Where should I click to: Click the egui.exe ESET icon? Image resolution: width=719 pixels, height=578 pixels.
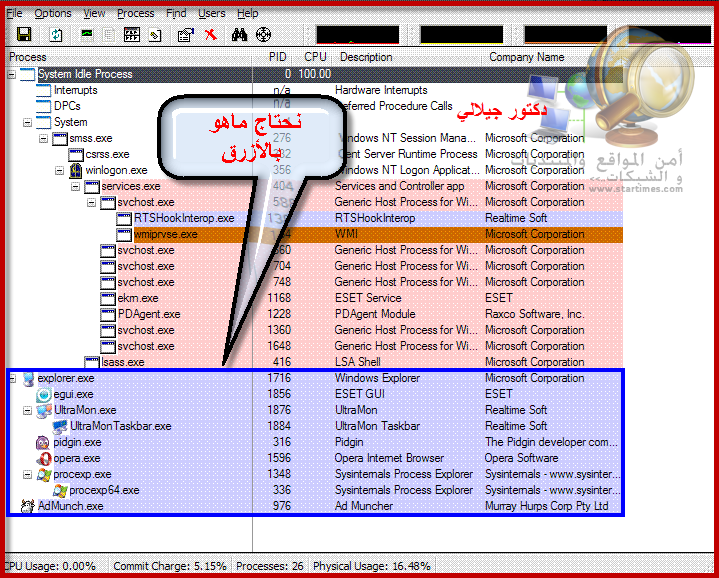[44, 395]
